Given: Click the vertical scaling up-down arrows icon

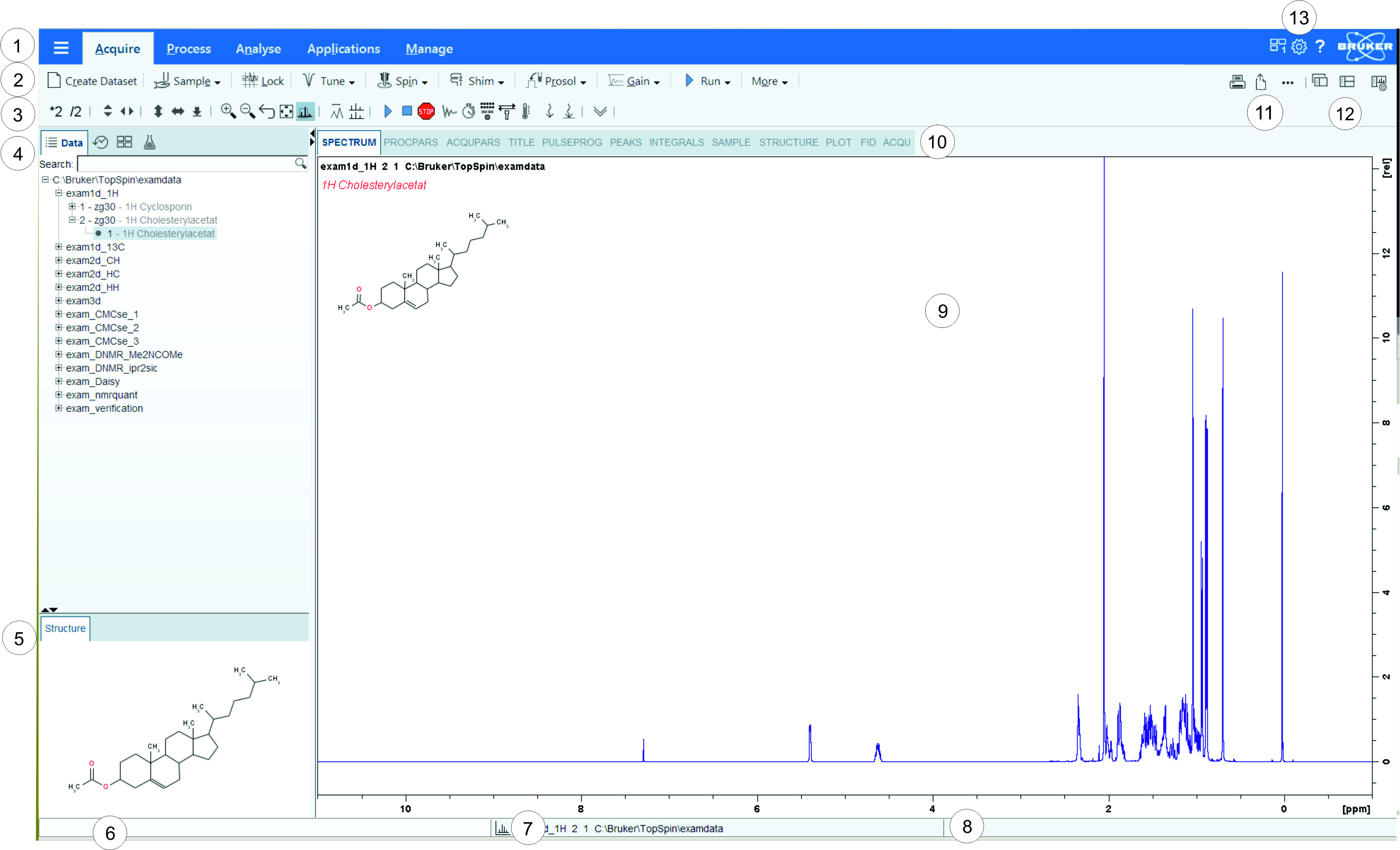Looking at the screenshot, I should 107,111.
